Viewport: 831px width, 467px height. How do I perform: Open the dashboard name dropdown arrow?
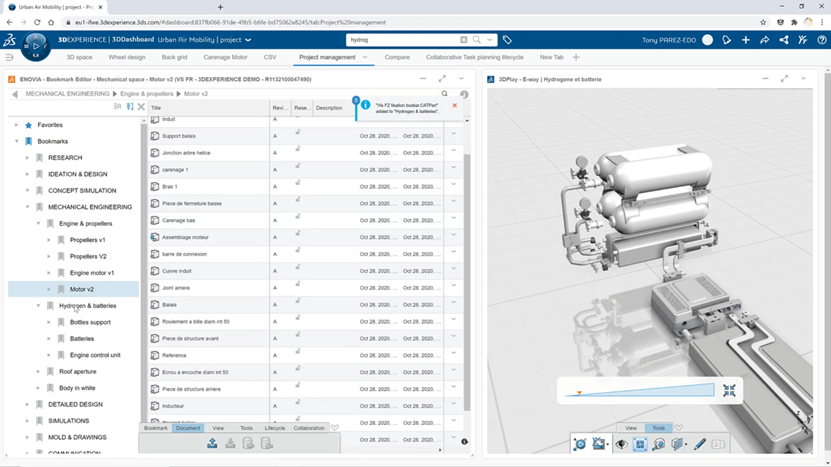(248, 40)
